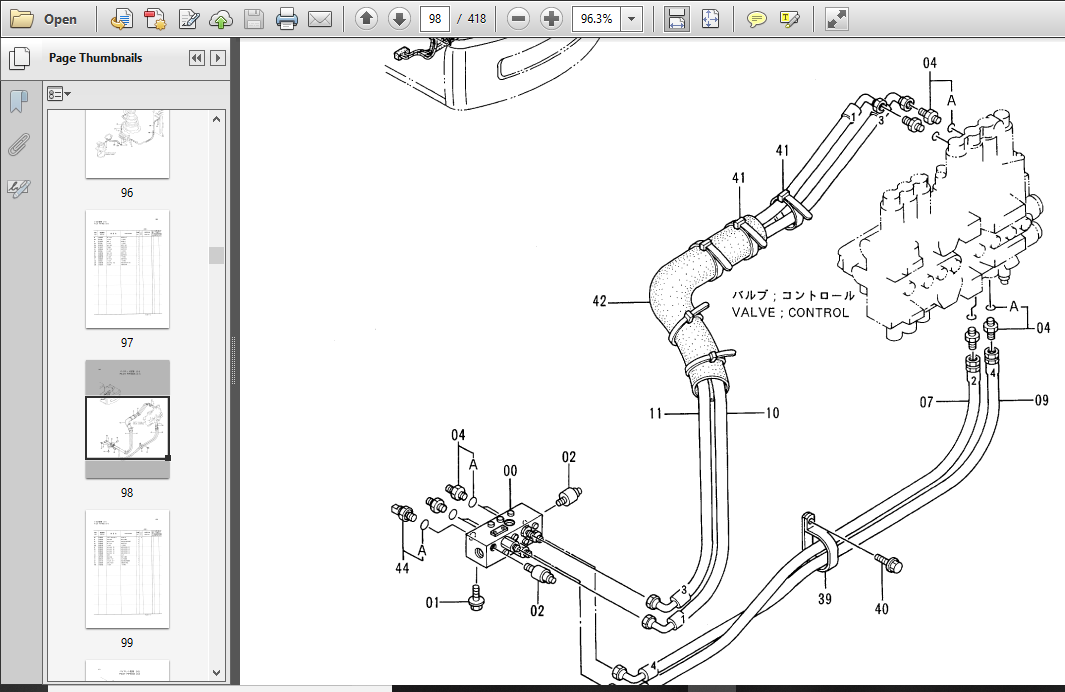1065x692 pixels.
Task: Select page 99 thumbnail
Action: (x=127, y=569)
